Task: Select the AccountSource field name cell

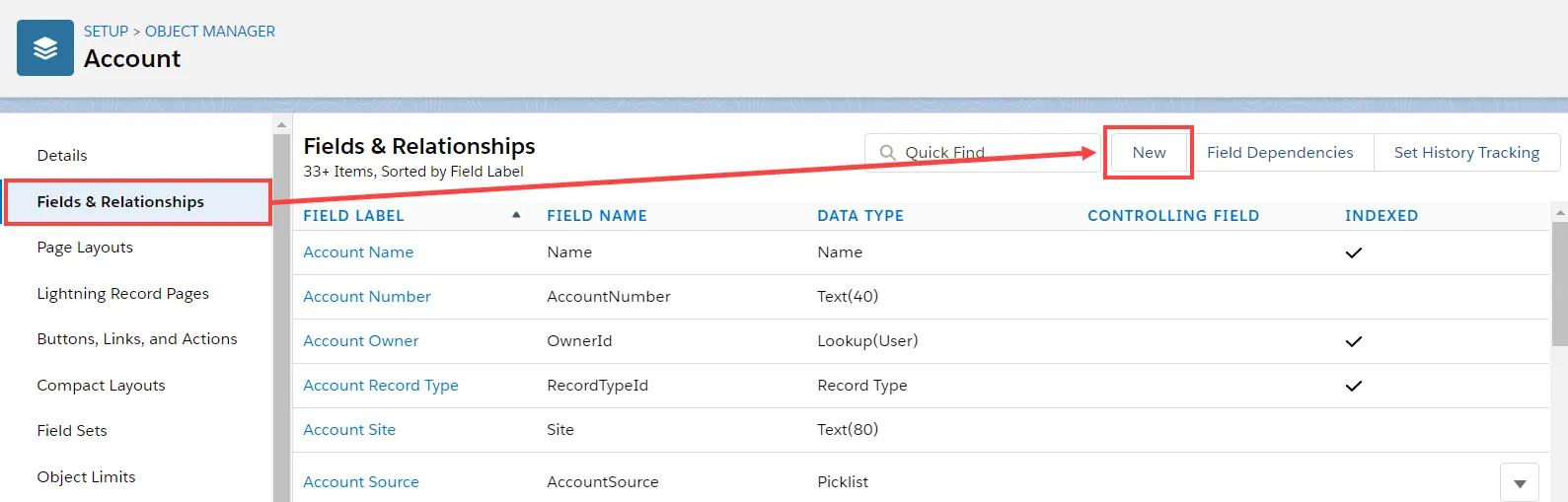Action: tap(603, 482)
